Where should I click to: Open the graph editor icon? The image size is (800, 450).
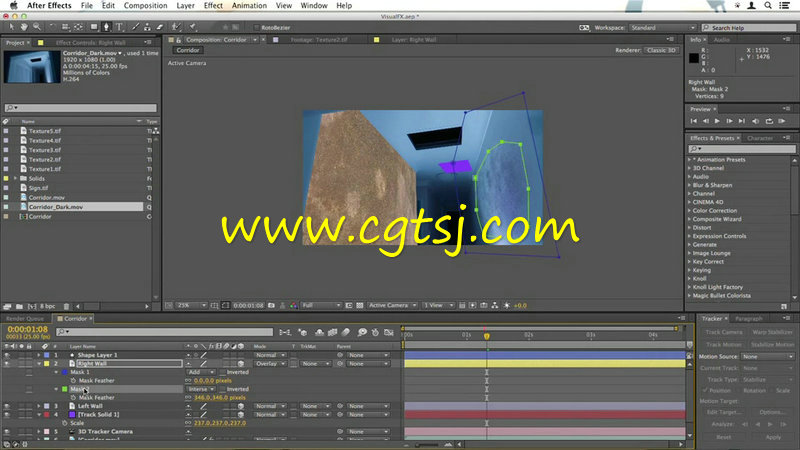(389, 333)
